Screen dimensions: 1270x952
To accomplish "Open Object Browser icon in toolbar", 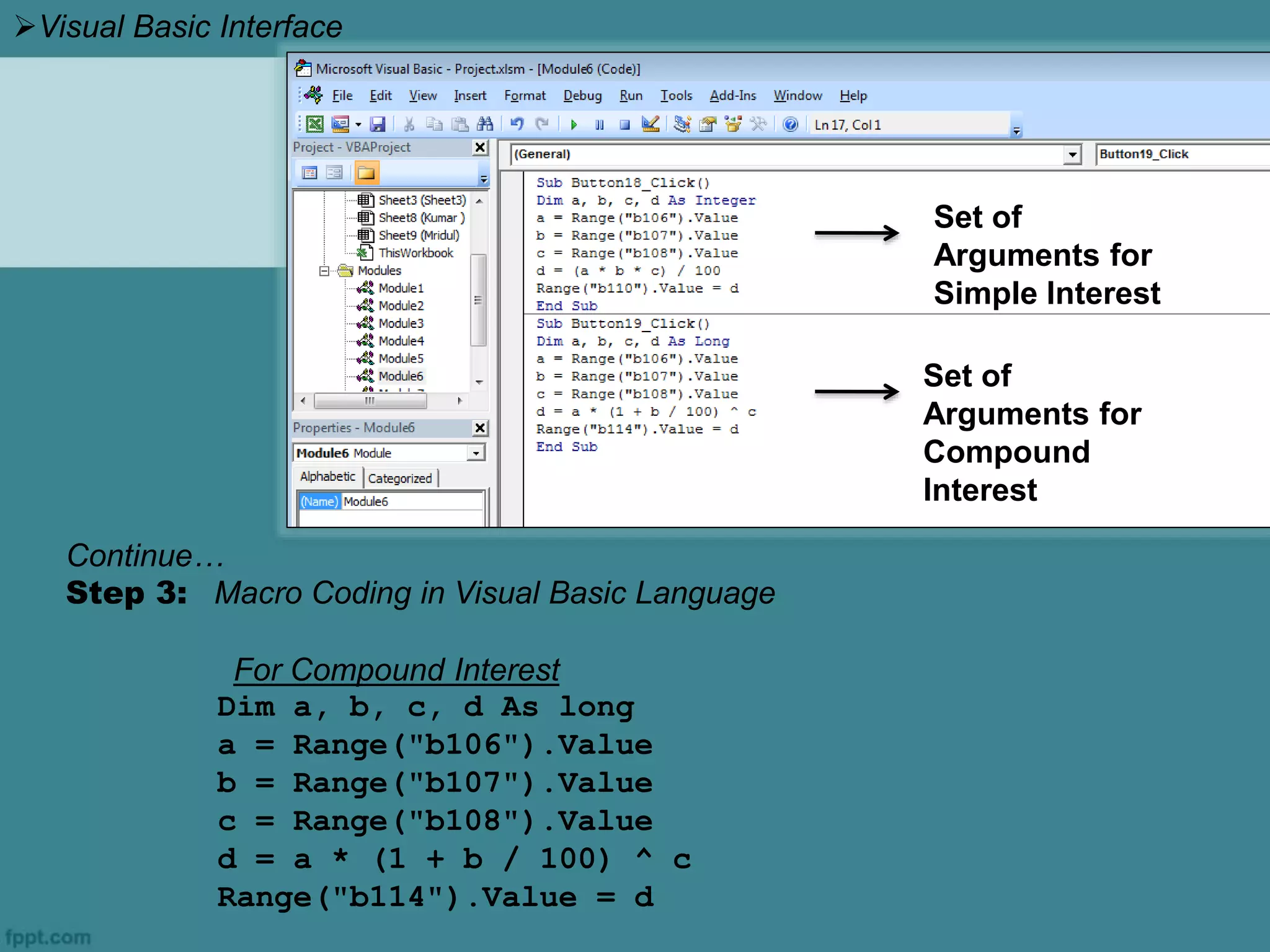I will [x=733, y=125].
